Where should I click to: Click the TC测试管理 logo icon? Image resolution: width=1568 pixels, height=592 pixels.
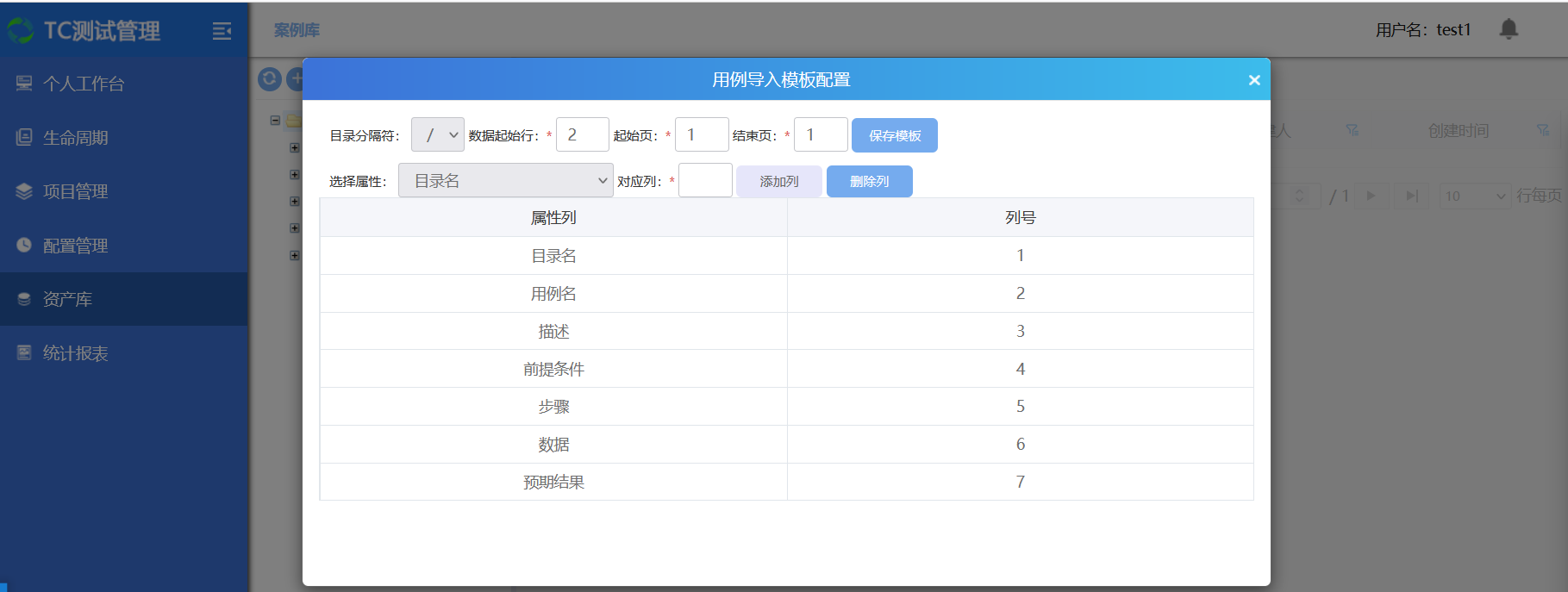[20, 32]
